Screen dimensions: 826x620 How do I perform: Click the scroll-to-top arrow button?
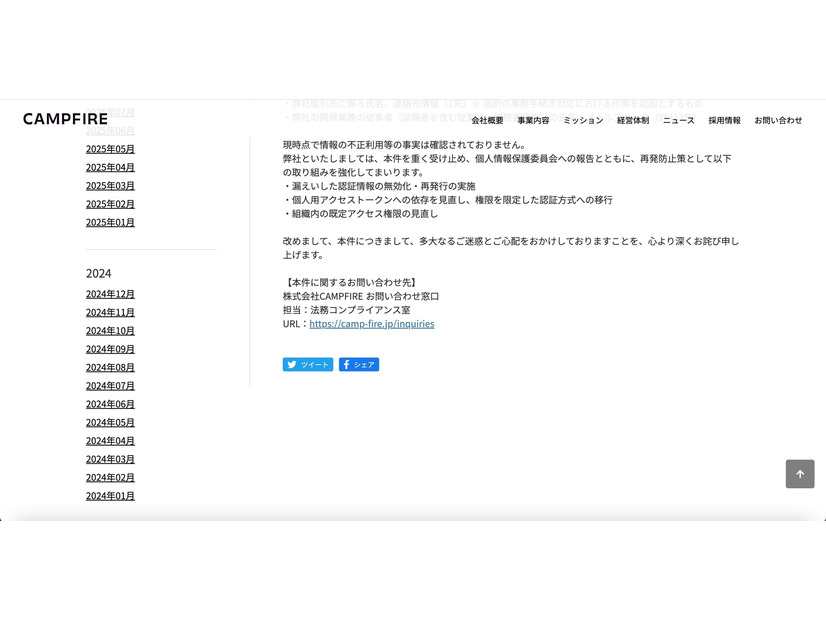tap(800, 474)
